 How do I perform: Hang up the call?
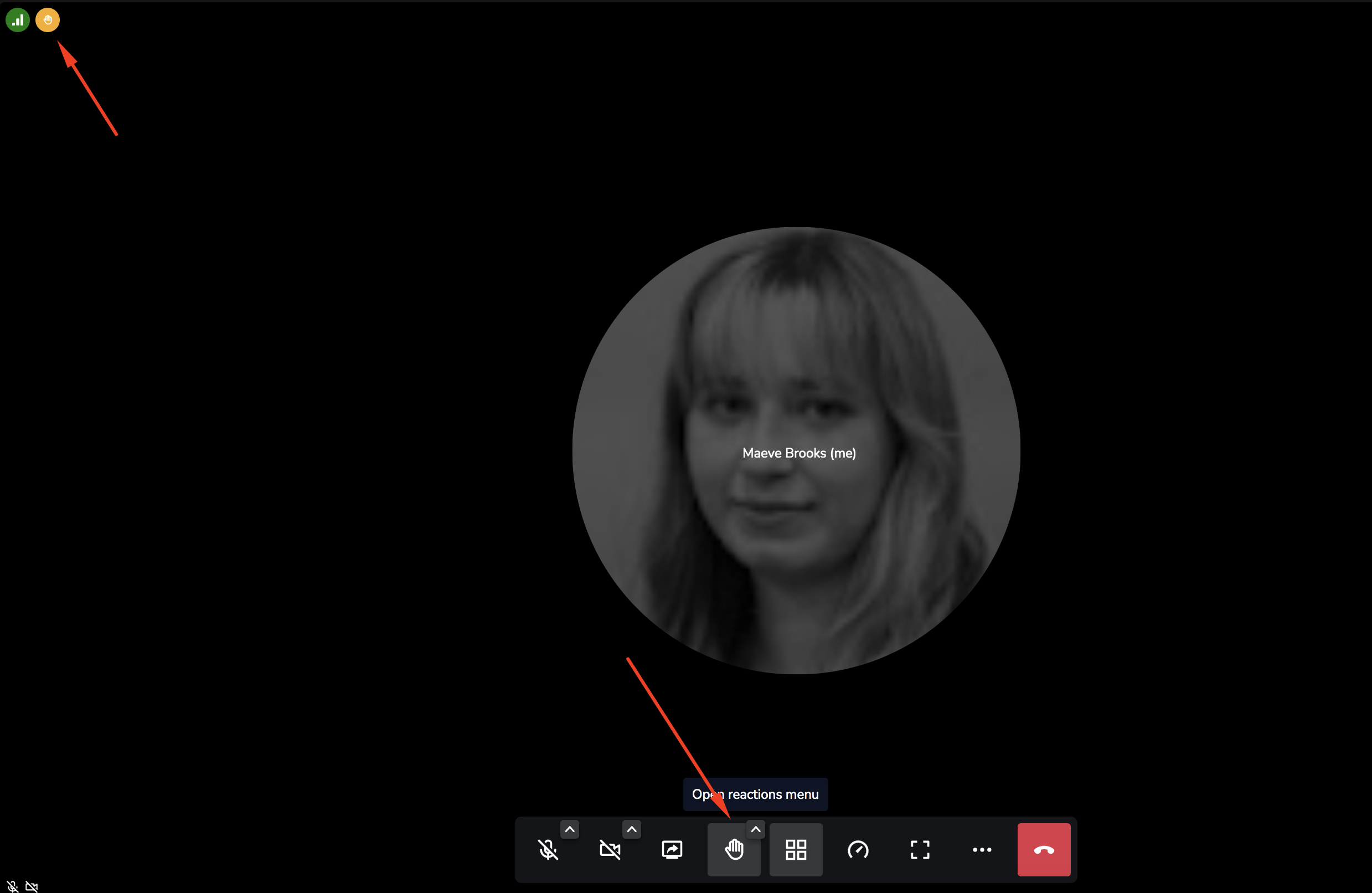1044,849
